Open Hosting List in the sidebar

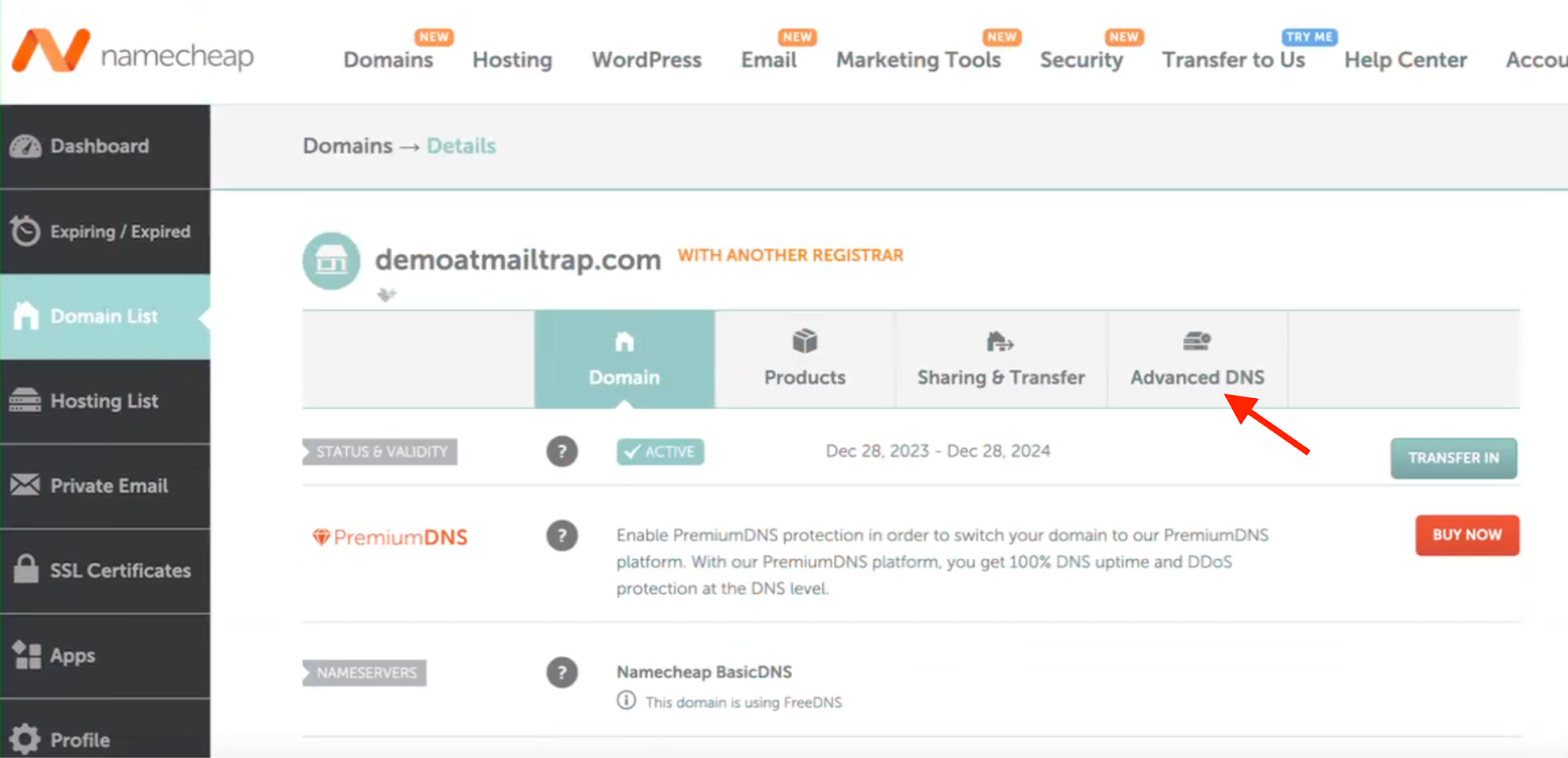105,401
